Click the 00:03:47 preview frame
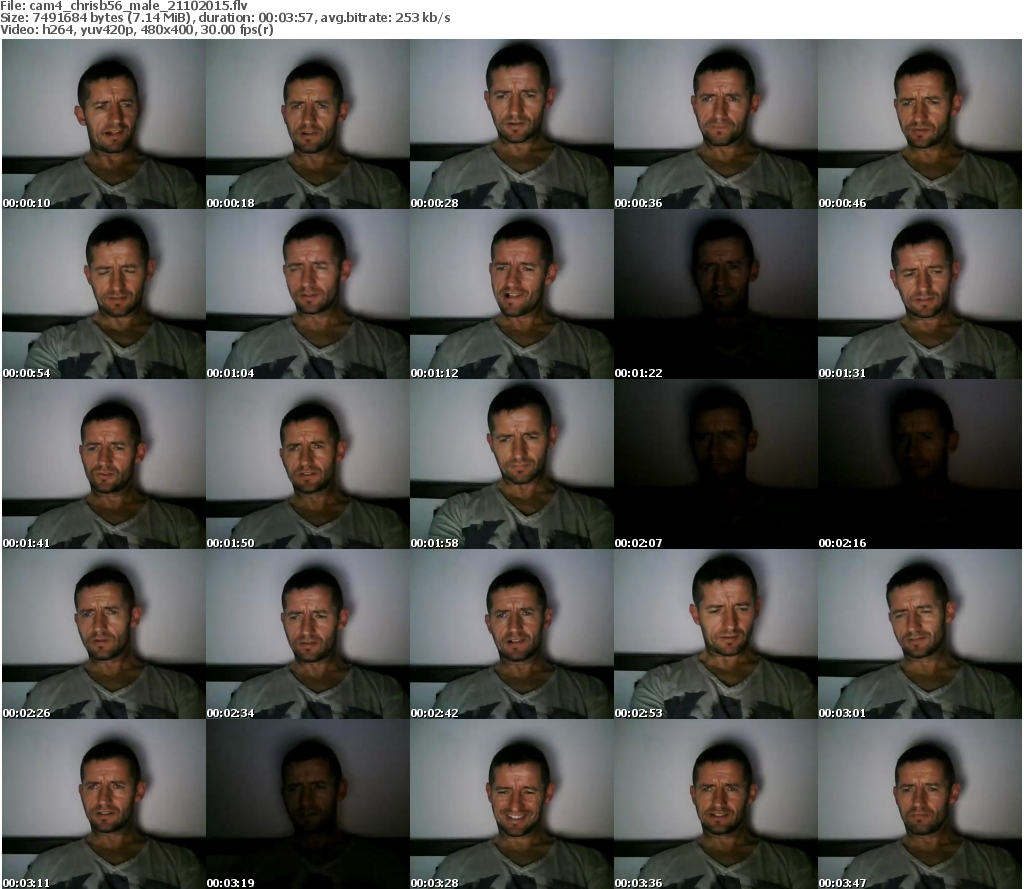The width and height of the screenshot is (1024, 889). pos(920,803)
